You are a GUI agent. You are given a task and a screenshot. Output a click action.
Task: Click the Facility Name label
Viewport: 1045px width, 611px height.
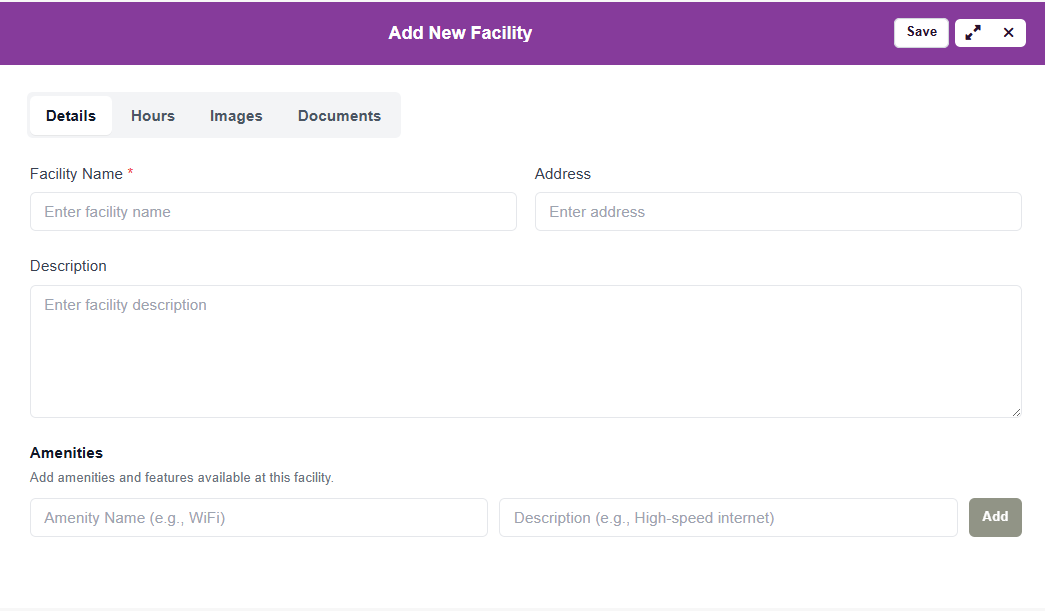pos(76,174)
